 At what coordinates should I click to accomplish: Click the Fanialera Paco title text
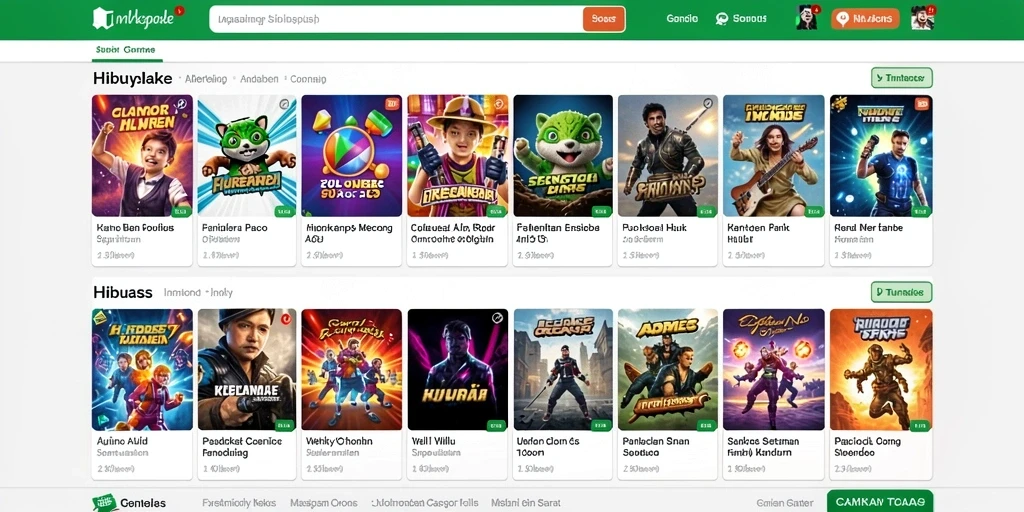pyautogui.click(x=234, y=228)
